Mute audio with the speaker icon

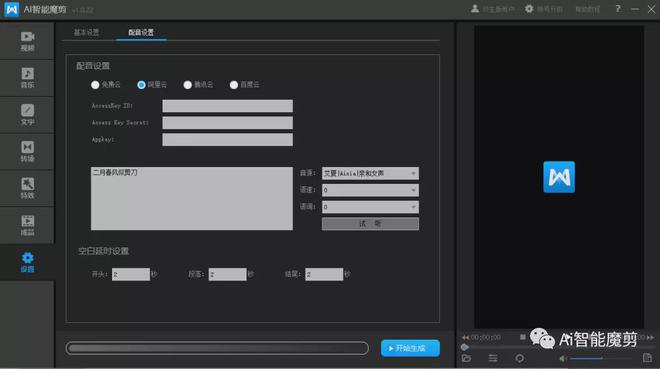click(562, 358)
